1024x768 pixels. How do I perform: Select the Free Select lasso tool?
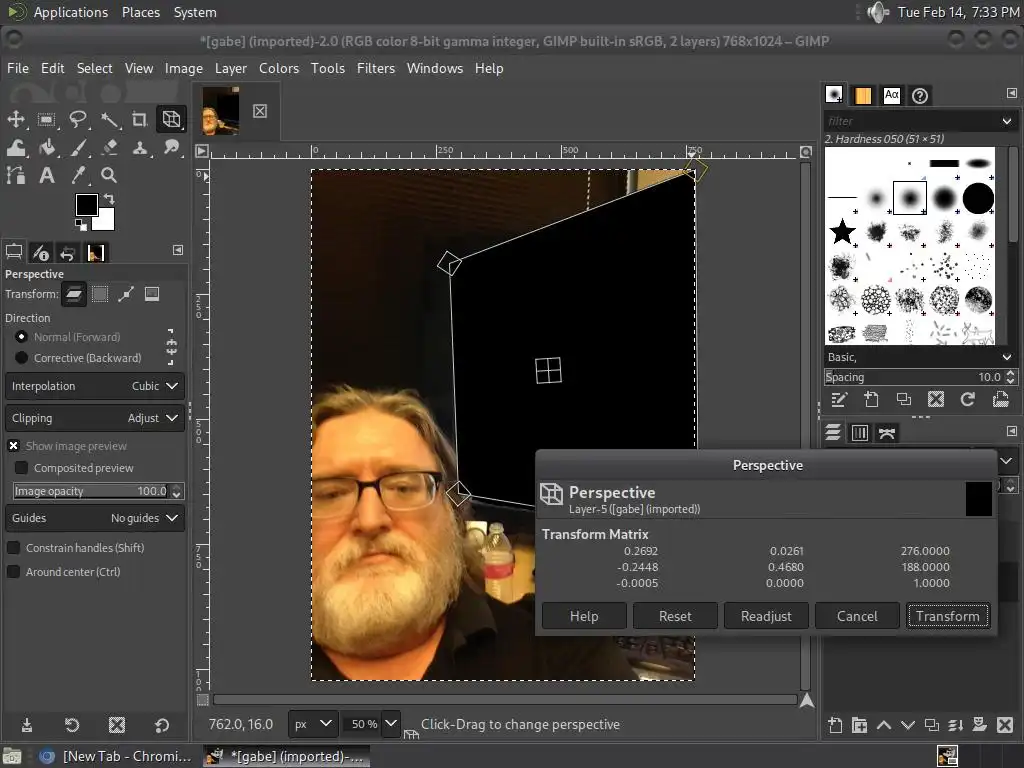pos(78,119)
